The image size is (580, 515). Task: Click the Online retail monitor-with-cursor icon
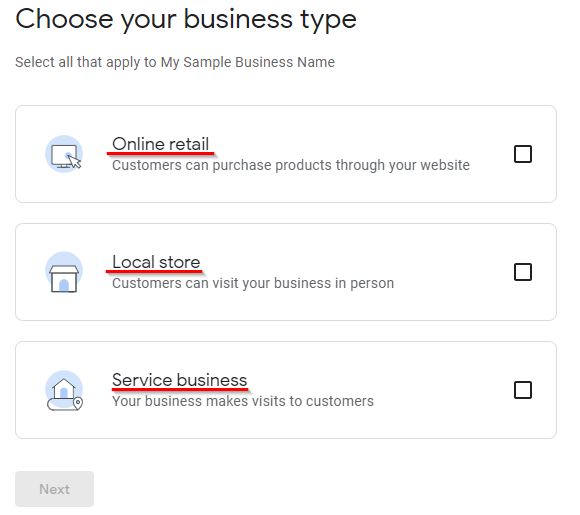(x=64, y=154)
